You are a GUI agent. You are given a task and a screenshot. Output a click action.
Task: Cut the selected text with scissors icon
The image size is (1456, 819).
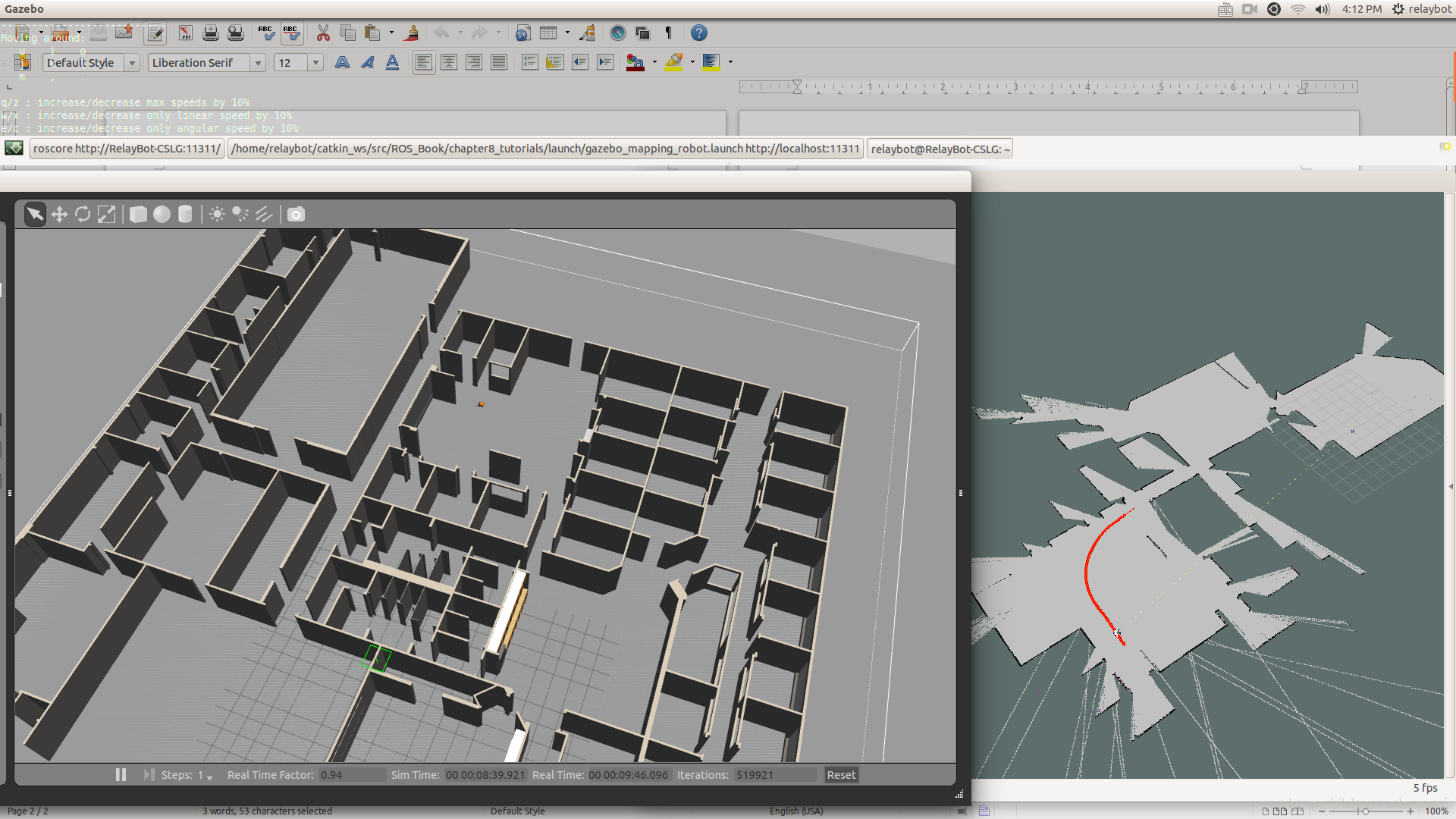click(x=323, y=33)
